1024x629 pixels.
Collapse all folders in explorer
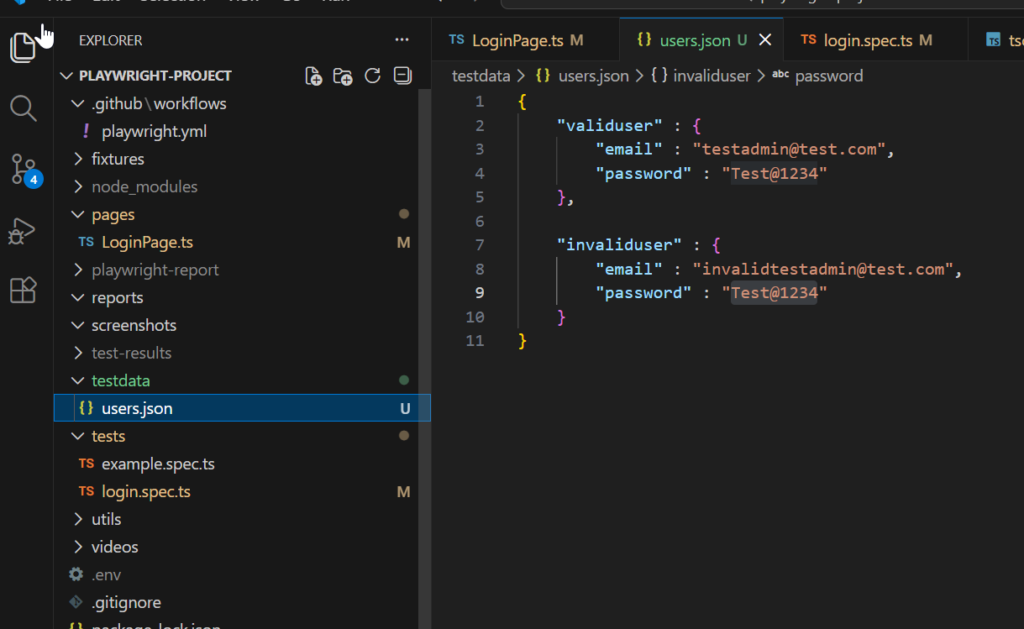[402, 76]
